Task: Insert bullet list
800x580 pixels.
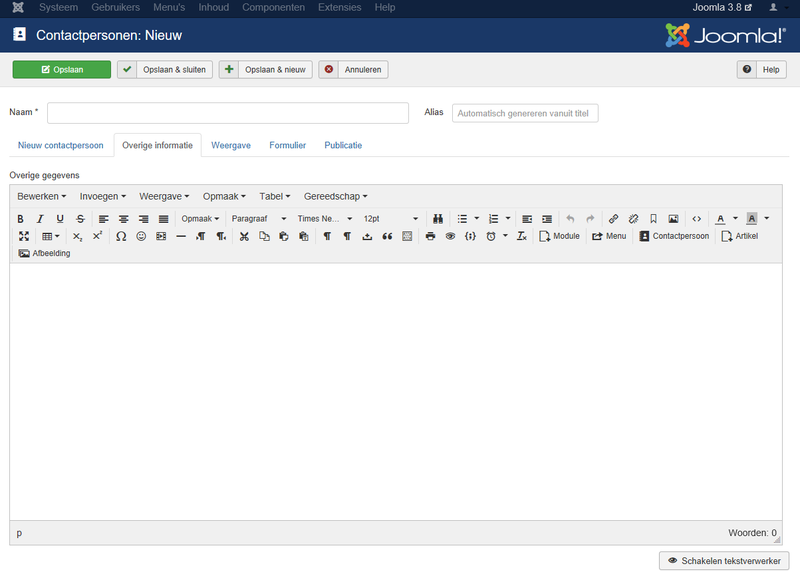Action: pos(462,219)
